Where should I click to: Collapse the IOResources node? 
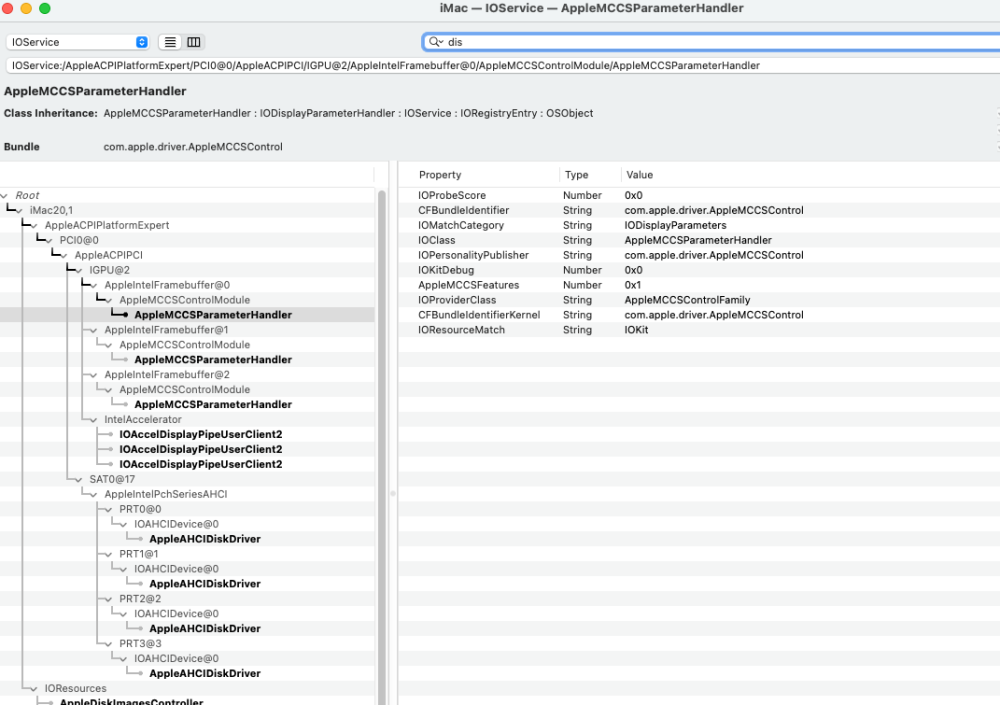click(34, 688)
